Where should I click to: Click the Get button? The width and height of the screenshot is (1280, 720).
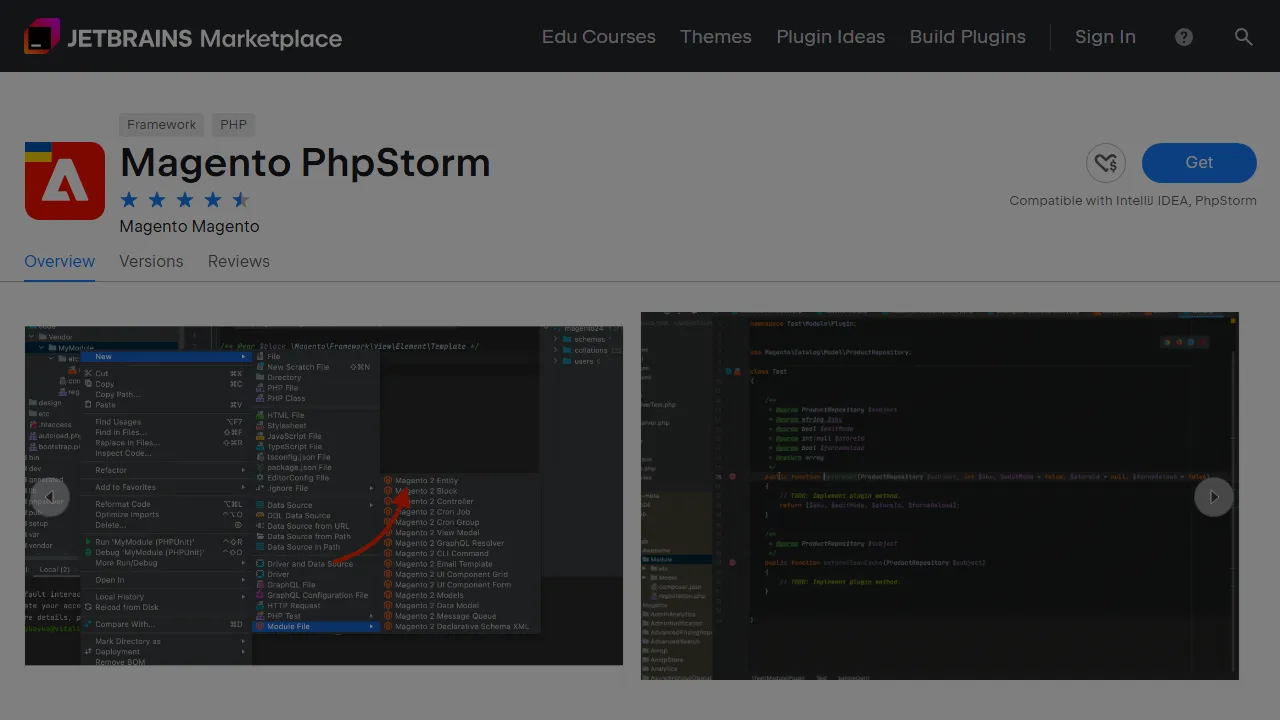click(x=1199, y=162)
